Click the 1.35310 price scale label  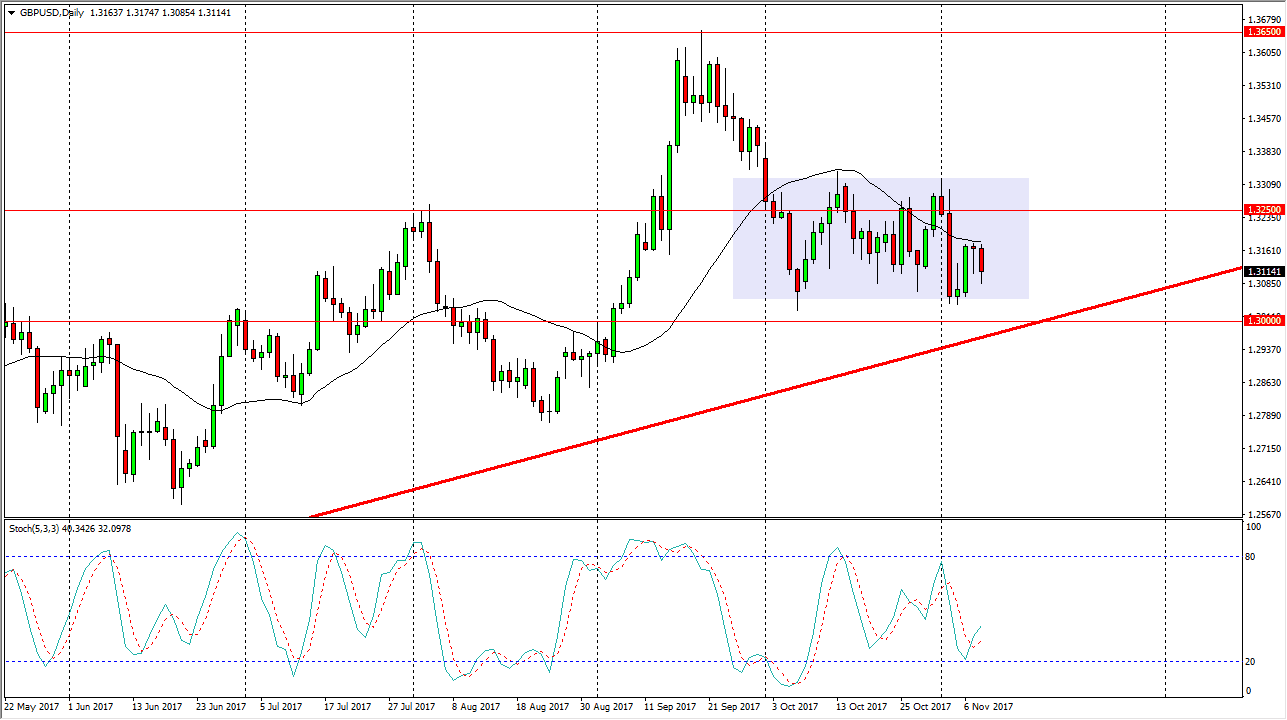point(1264,85)
